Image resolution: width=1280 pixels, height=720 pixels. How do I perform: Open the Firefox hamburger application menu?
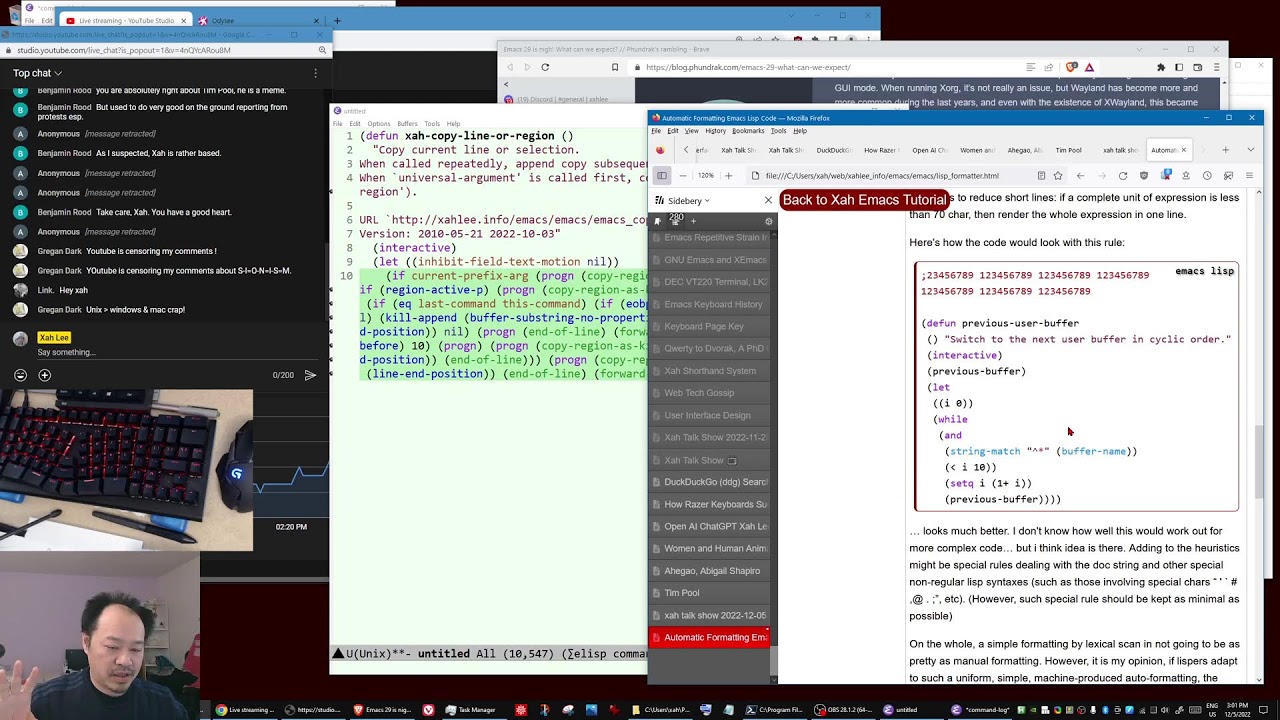(x=1249, y=176)
